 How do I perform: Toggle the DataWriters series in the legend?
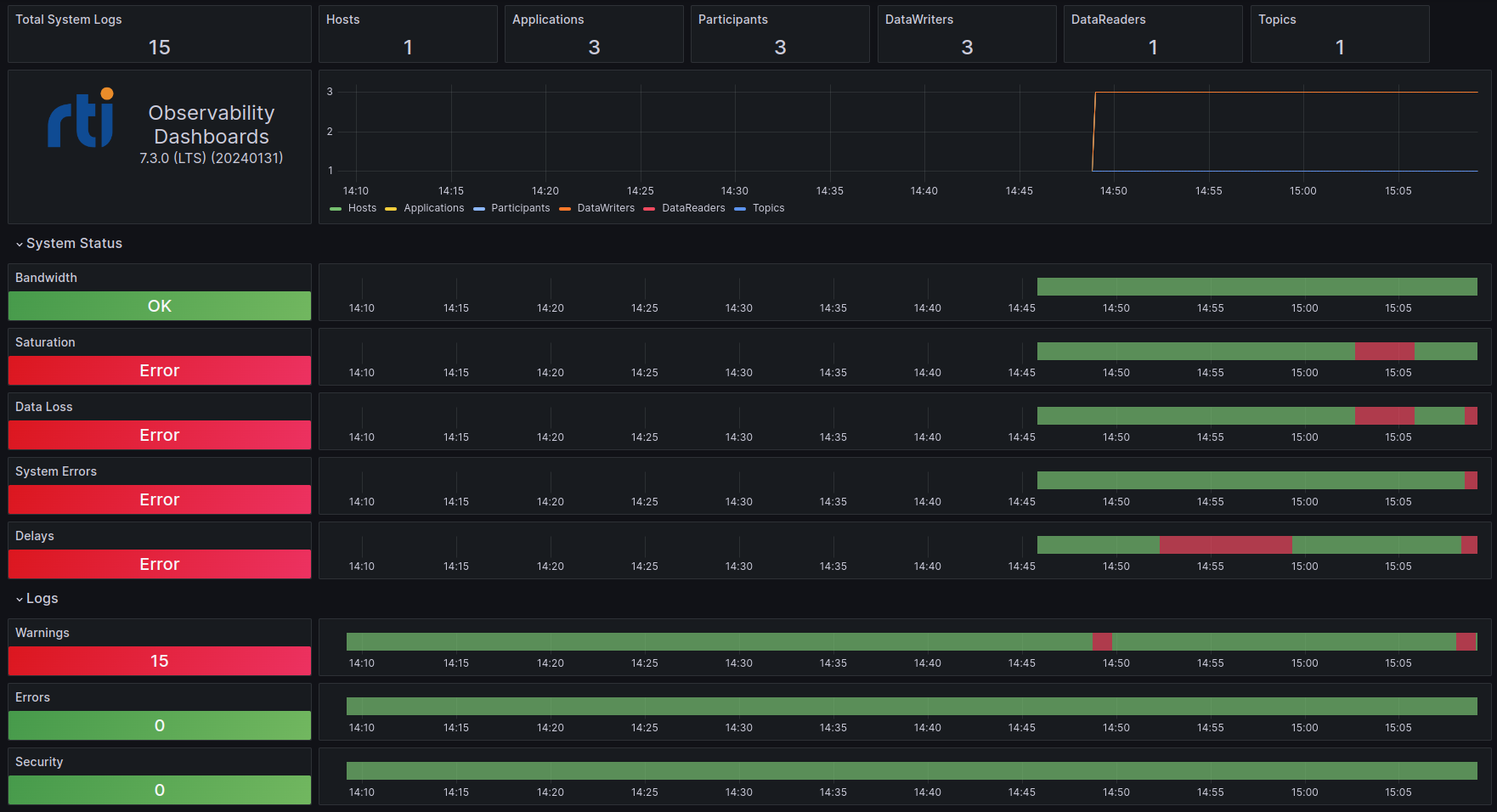(605, 208)
